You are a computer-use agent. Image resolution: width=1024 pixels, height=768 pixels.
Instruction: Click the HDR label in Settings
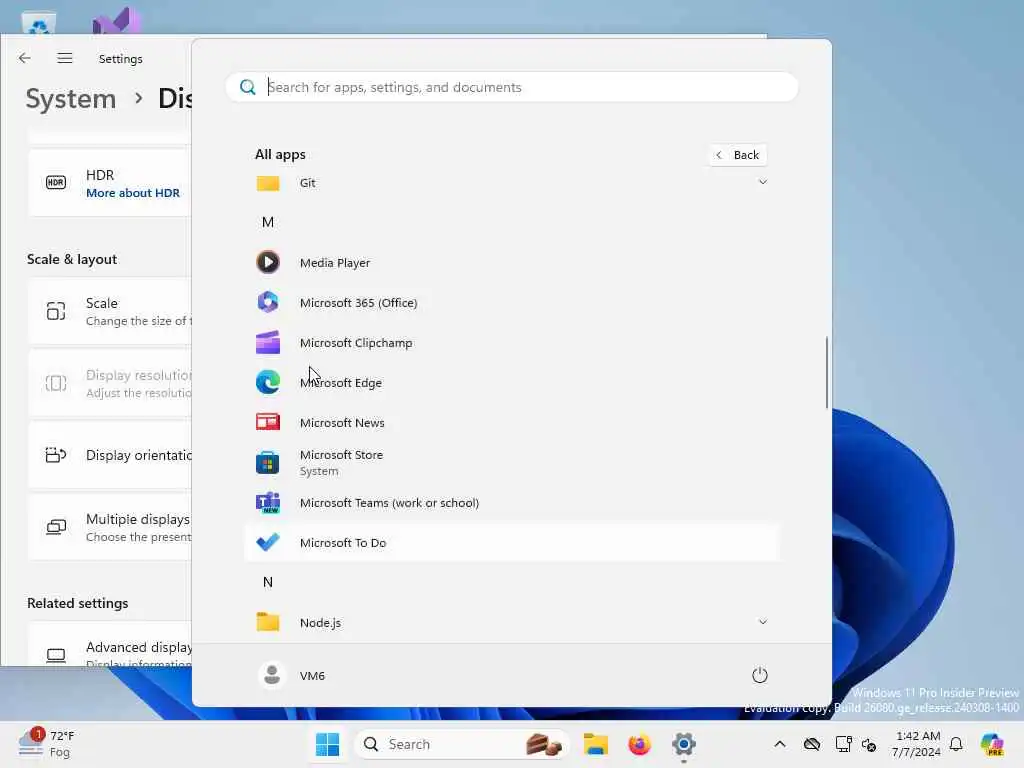tap(100, 175)
